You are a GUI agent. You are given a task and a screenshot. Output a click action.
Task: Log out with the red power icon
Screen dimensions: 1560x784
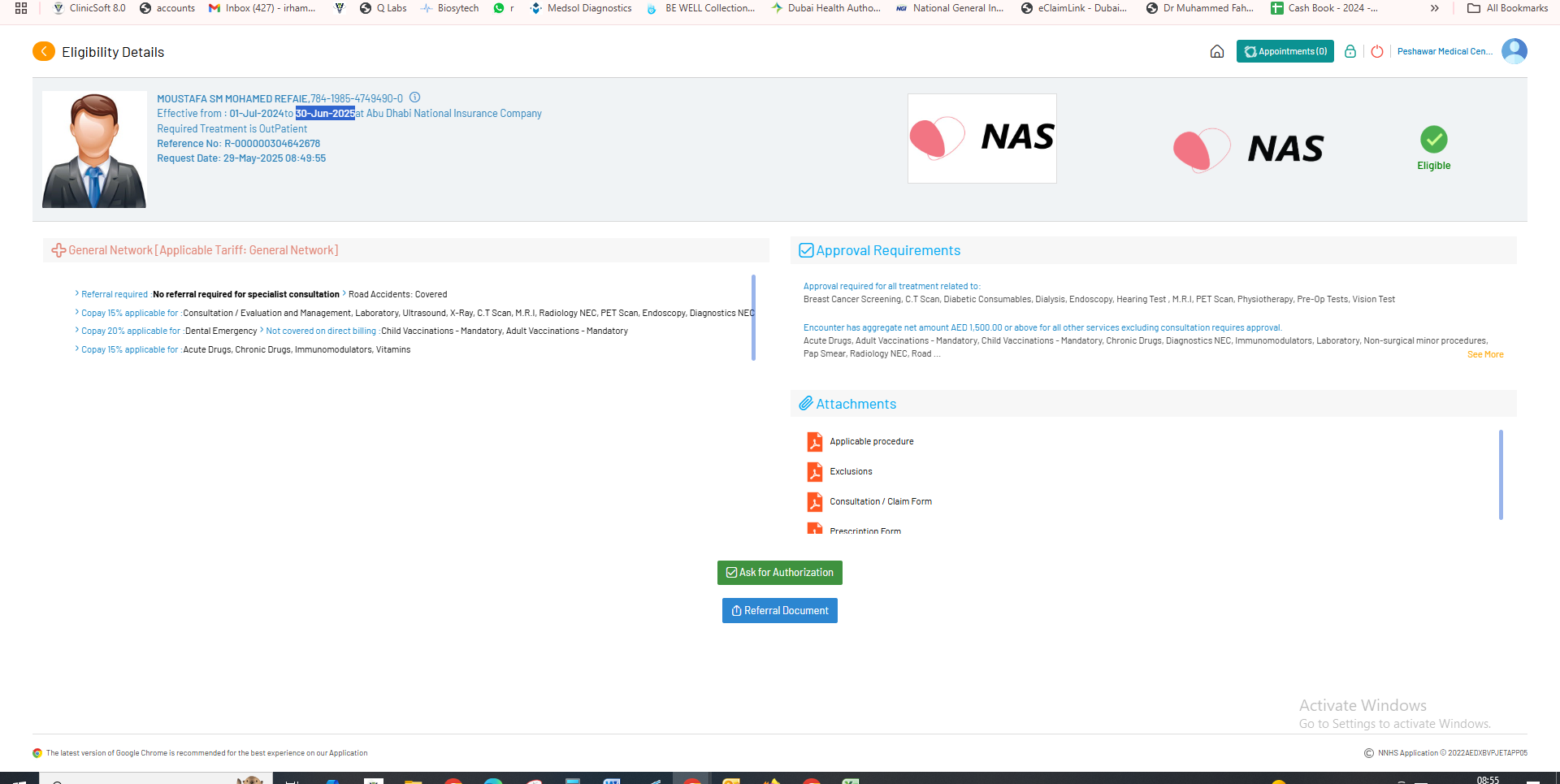coord(1377,51)
